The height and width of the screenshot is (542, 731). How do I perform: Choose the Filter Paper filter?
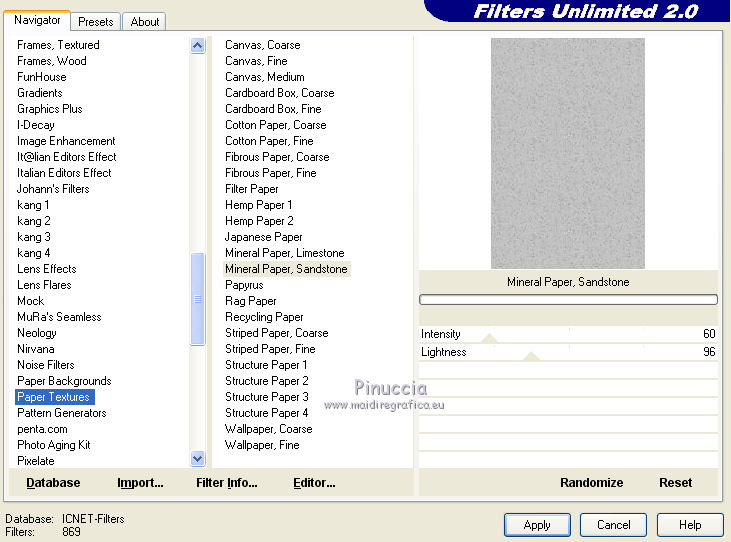[x=252, y=189]
